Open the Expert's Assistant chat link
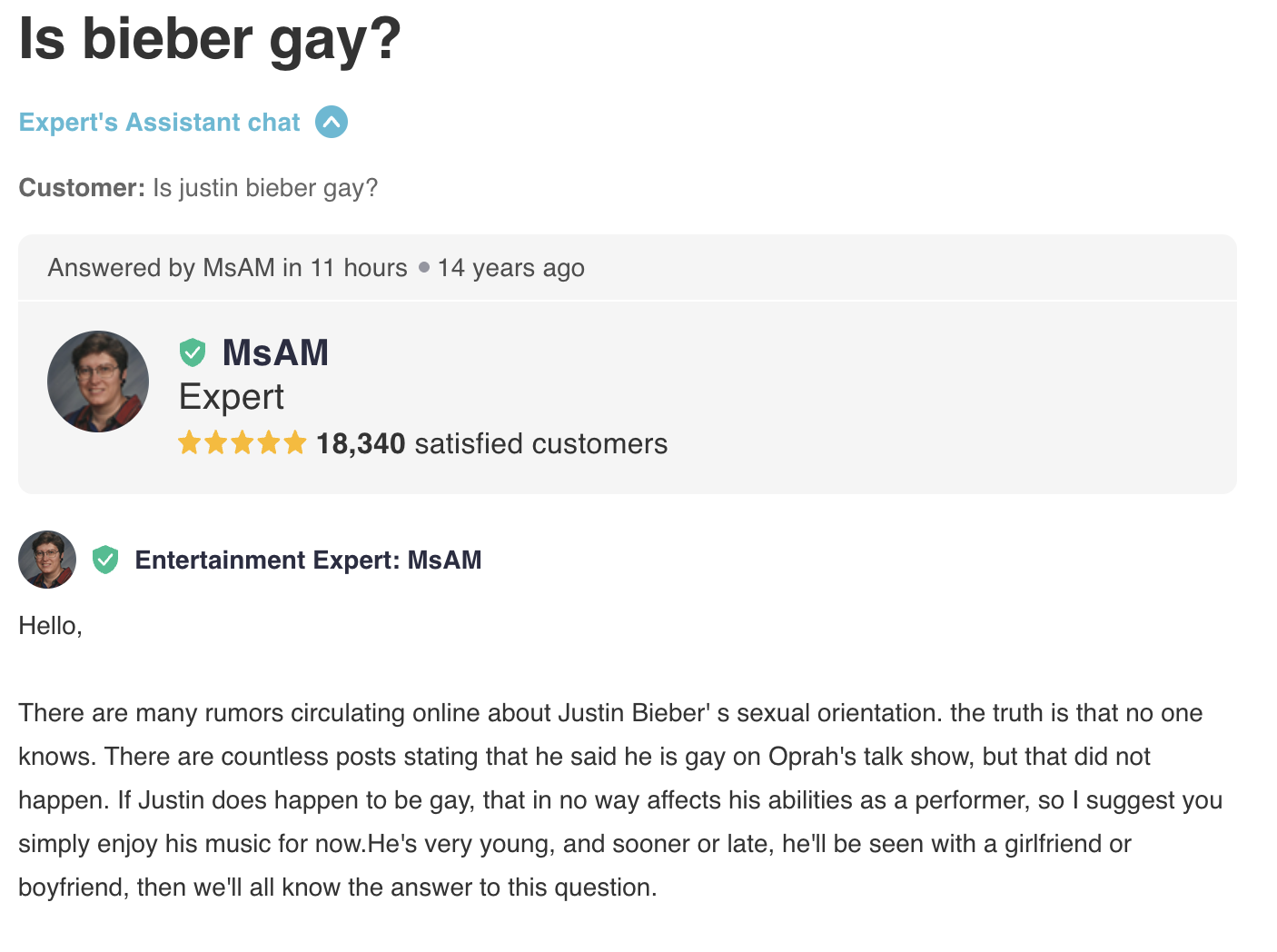The height and width of the screenshot is (952, 1277). tap(159, 123)
